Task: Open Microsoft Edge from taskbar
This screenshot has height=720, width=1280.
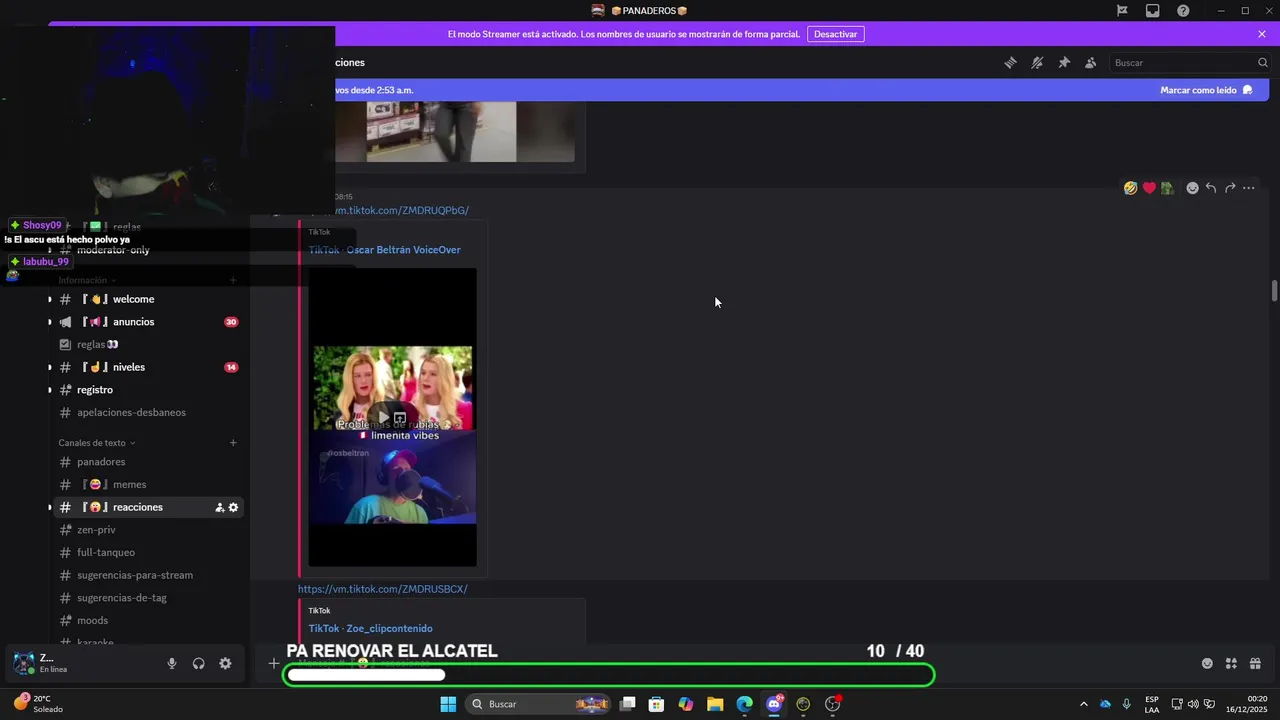Action: (x=744, y=704)
